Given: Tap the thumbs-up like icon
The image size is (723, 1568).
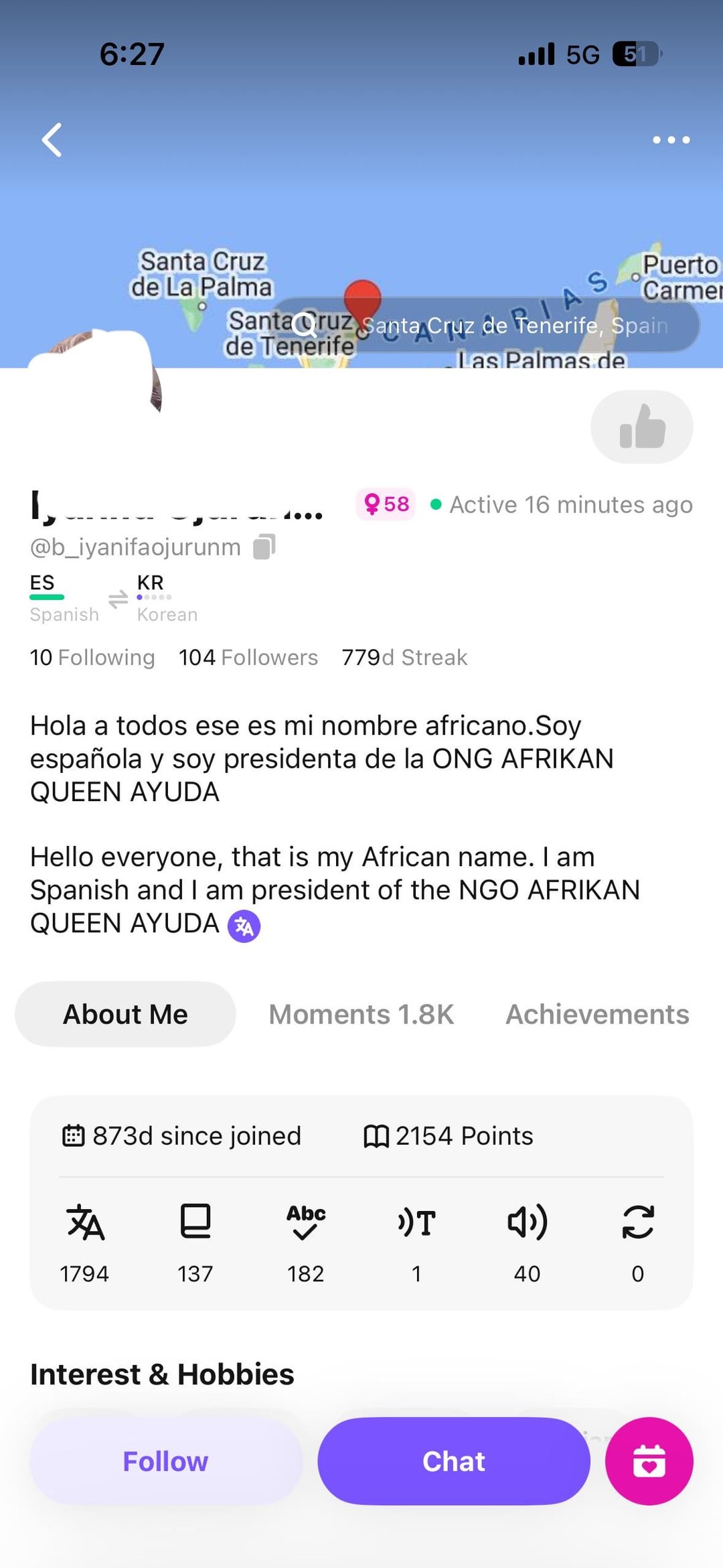Looking at the screenshot, I should pos(641,427).
